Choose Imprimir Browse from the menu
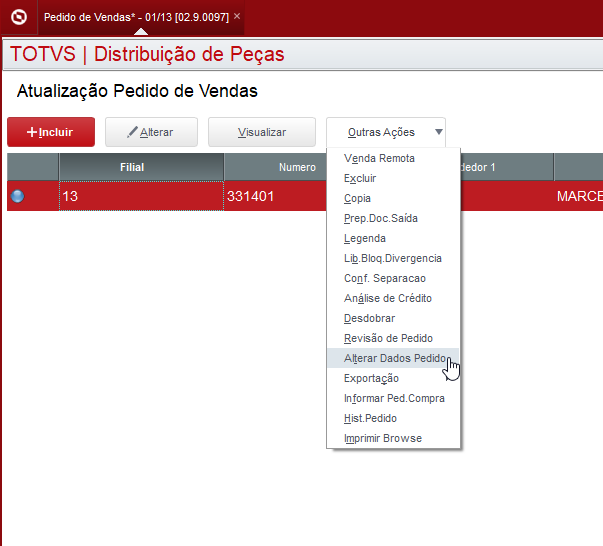This screenshot has width=603, height=546. click(x=393, y=438)
